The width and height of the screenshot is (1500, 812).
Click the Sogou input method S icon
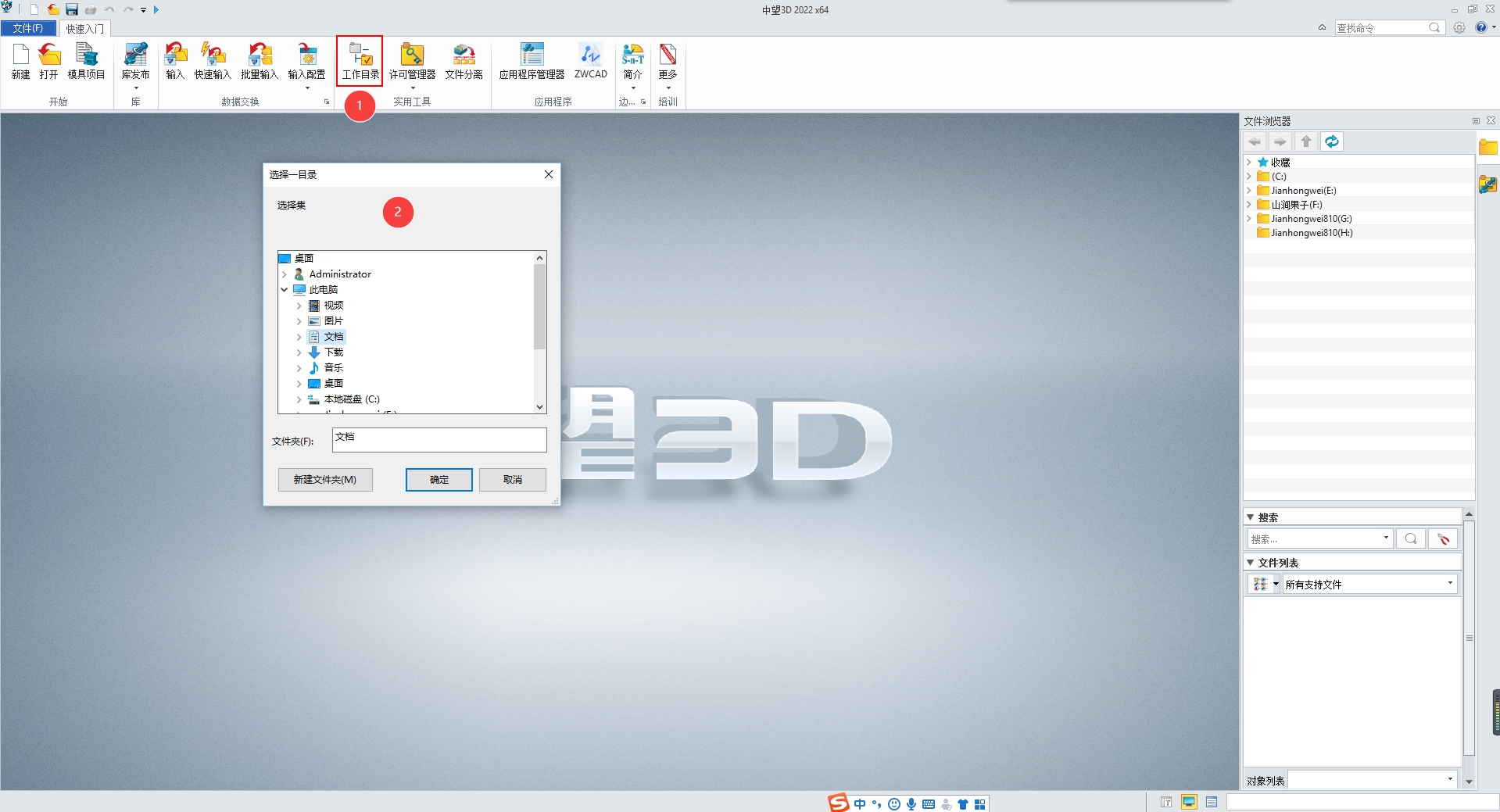tap(839, 803)
